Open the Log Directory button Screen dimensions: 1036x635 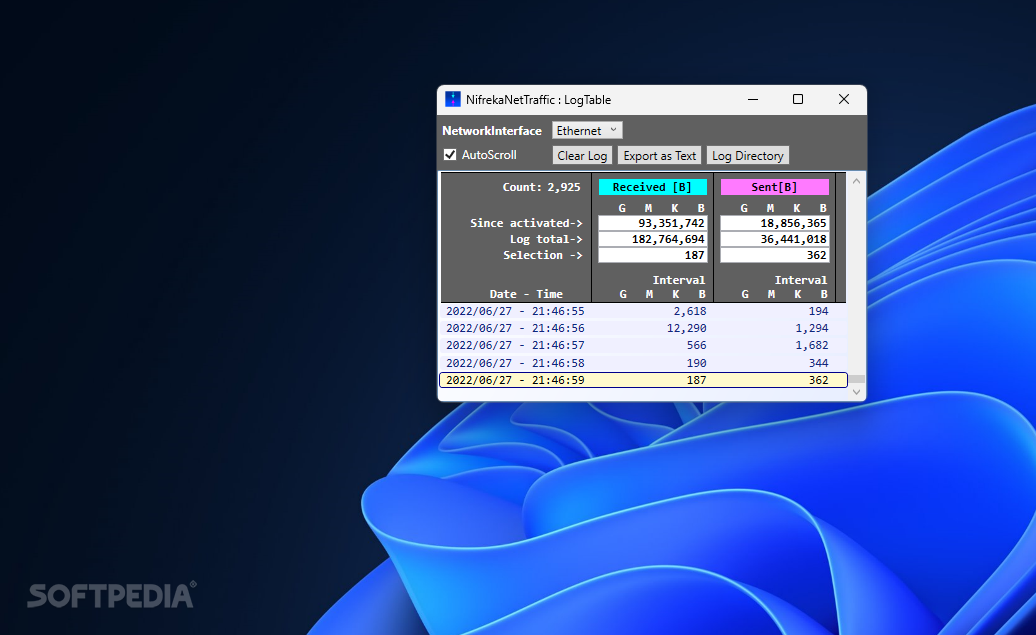point(747,155)
